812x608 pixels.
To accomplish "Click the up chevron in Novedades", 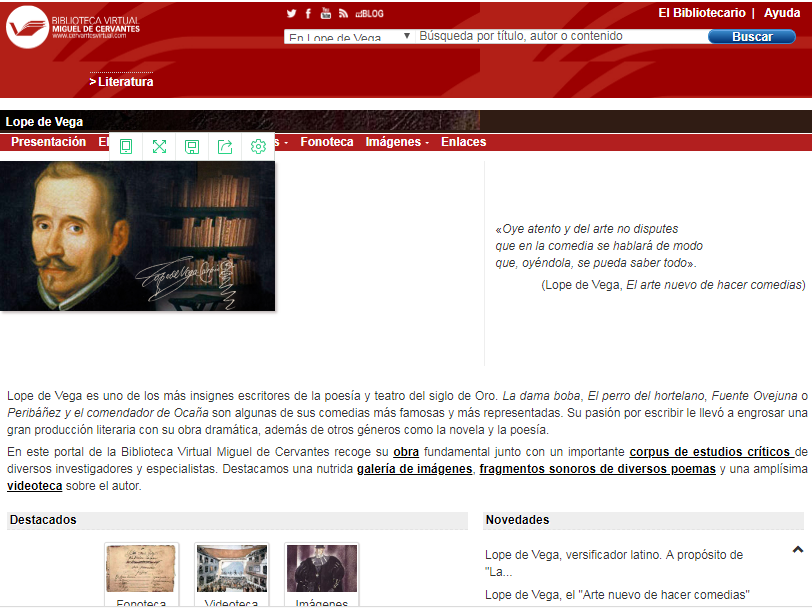I will 798,549.
